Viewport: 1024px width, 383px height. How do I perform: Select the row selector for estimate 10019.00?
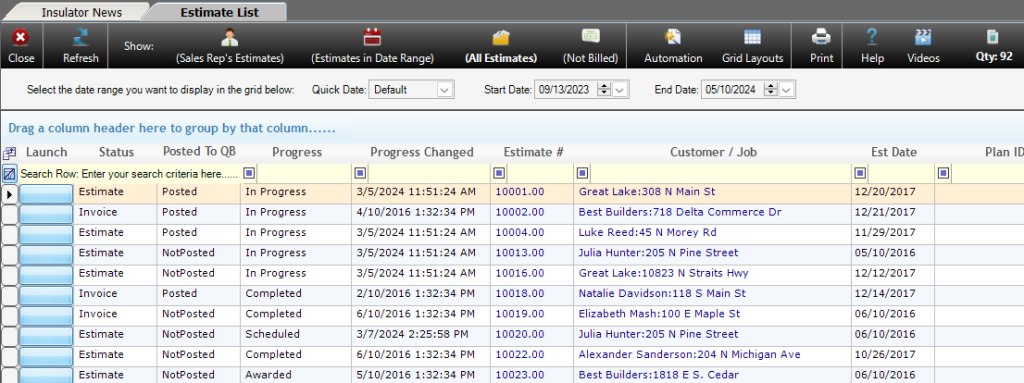(9, 315)
